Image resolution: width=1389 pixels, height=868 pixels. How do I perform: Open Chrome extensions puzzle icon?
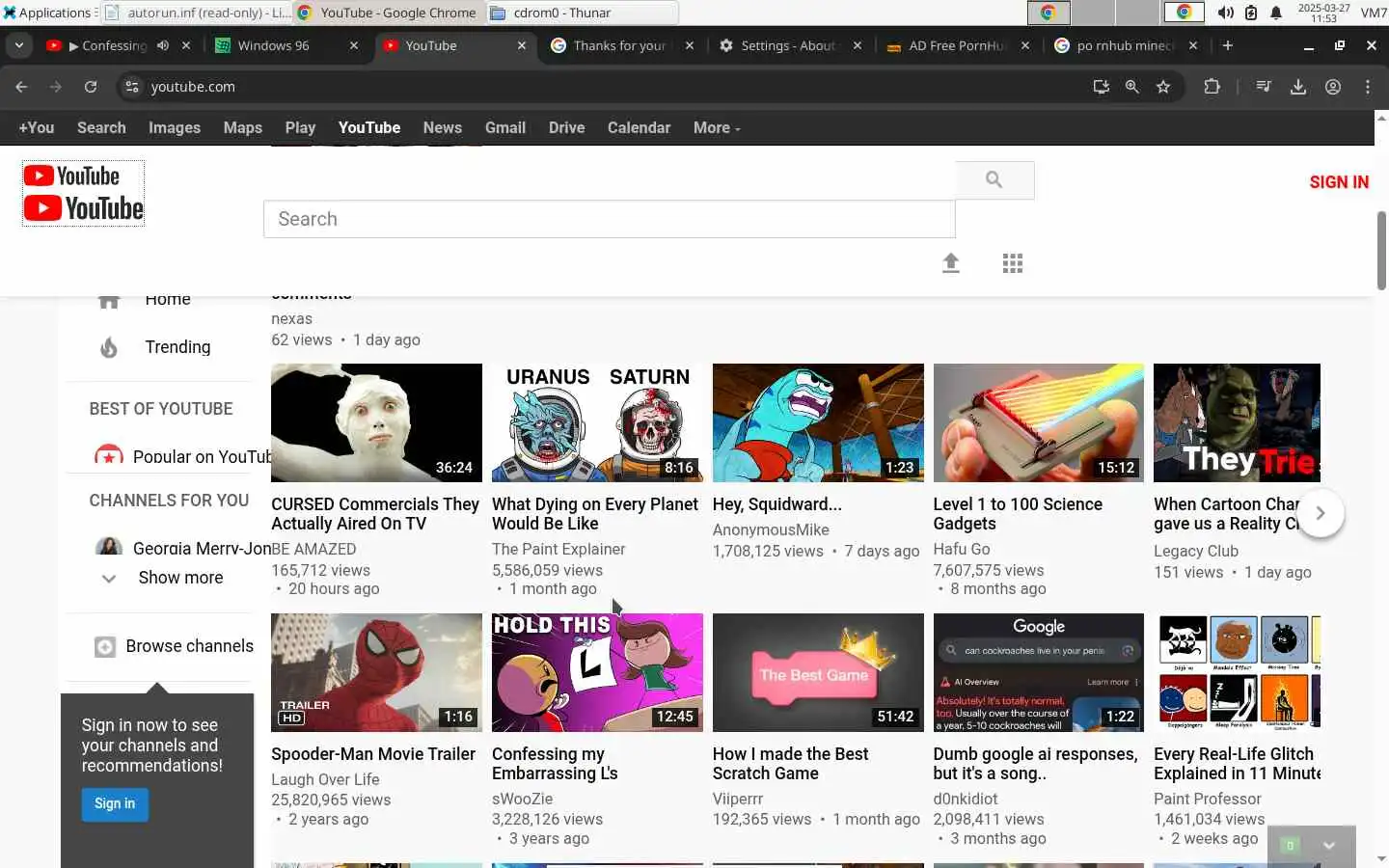pos(1212,87)
